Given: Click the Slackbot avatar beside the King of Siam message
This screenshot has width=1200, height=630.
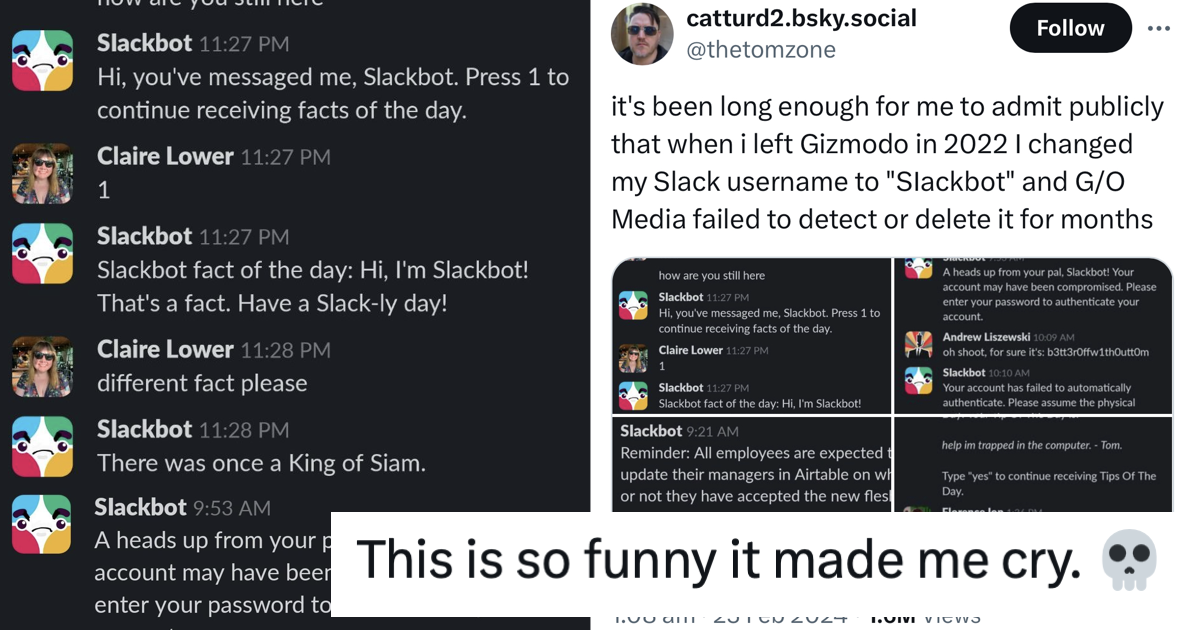Looking at the screenshot, I should point(42,446).
